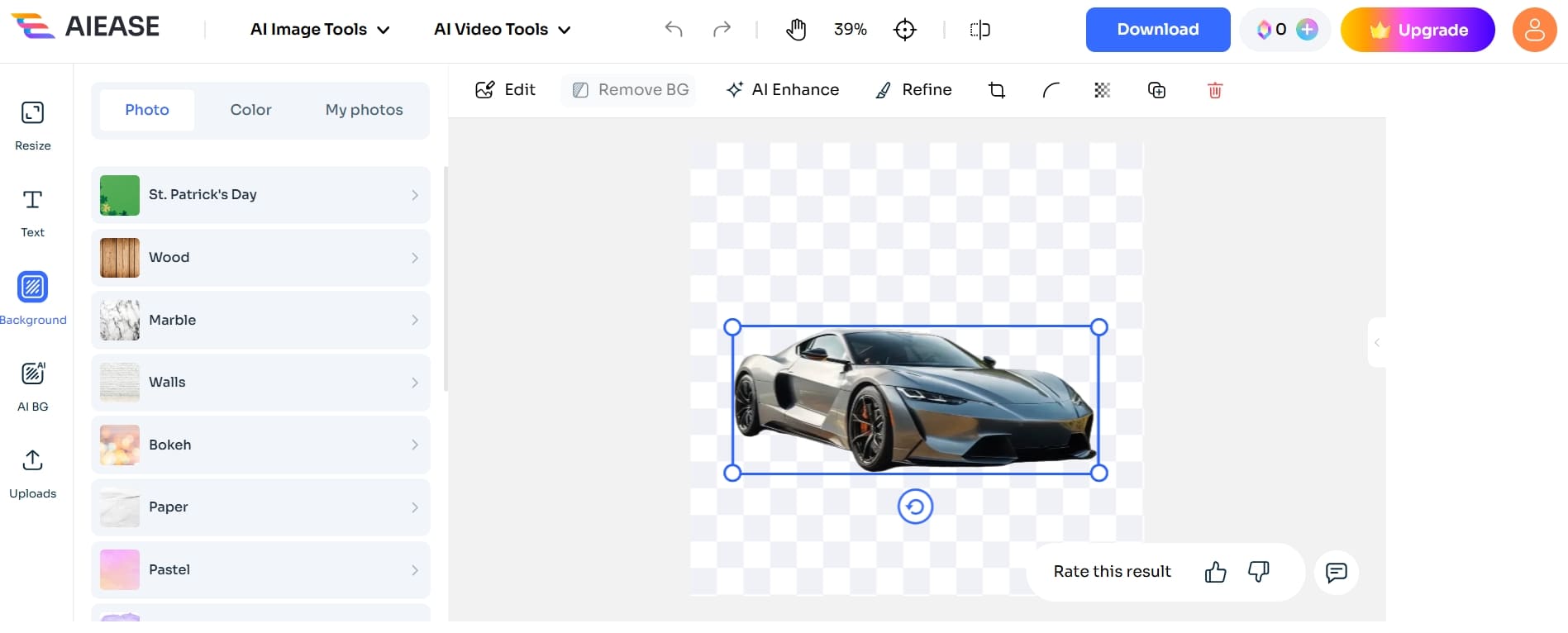Click the Download button

(x=1158, y=30)
